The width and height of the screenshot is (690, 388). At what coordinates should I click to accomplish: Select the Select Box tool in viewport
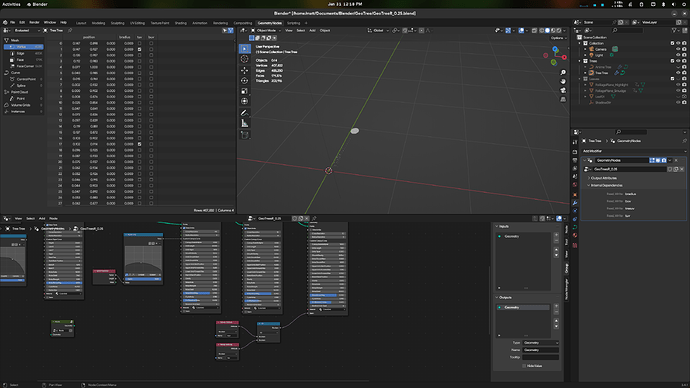(245, 48)
